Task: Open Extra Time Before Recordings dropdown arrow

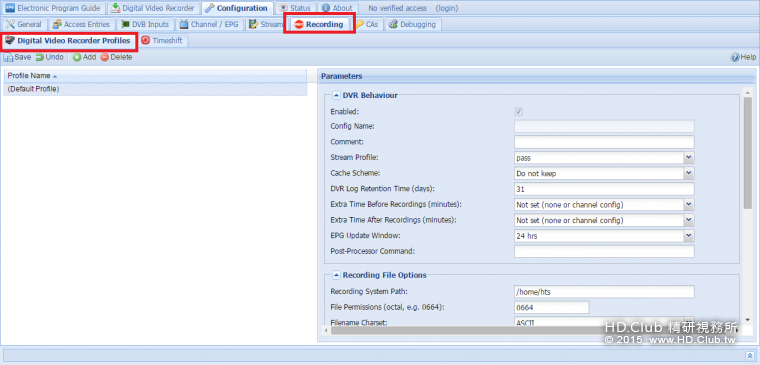Action: point(689,205)
